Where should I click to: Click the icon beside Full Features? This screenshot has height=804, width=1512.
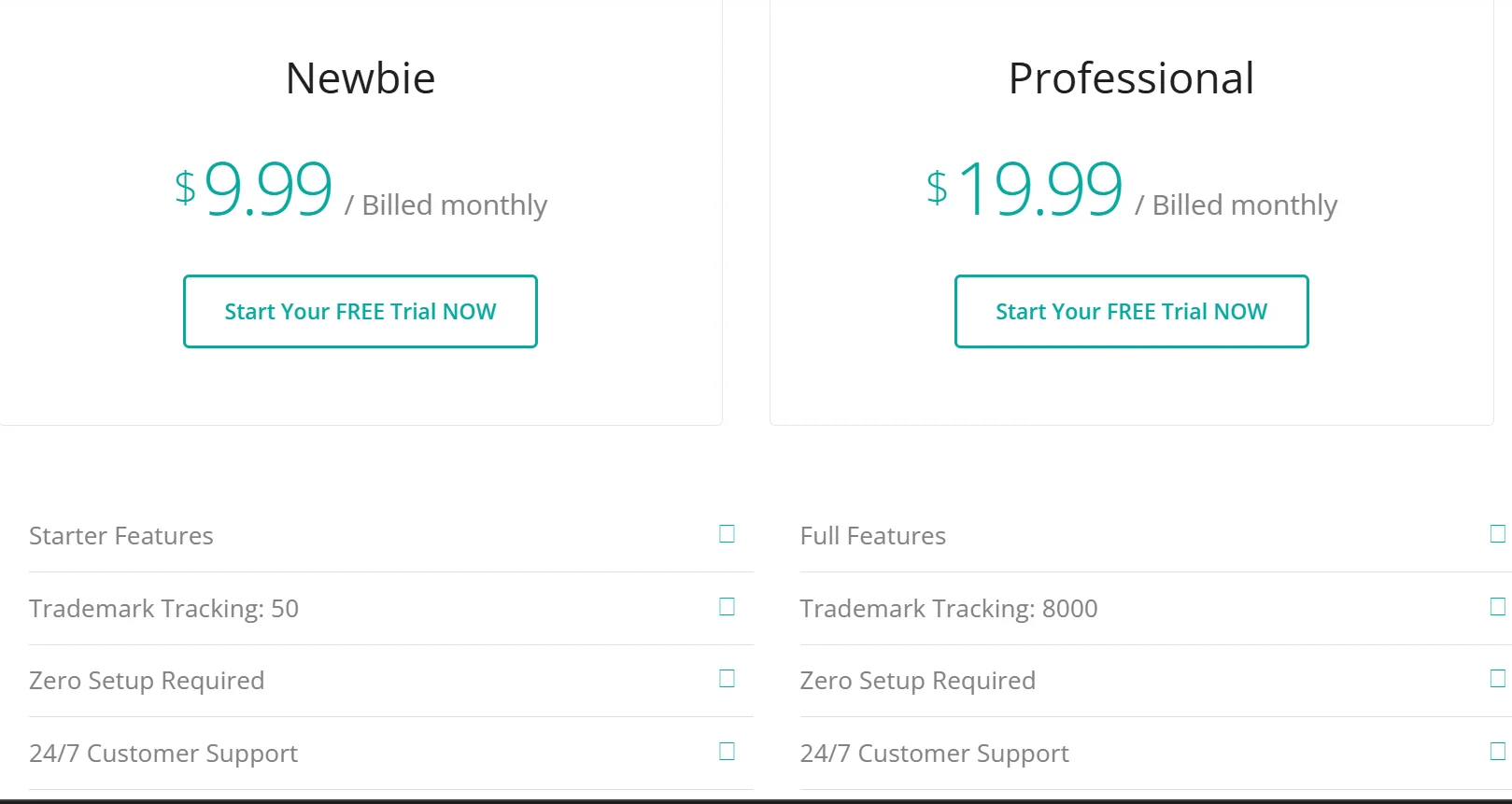point(1497,534)
